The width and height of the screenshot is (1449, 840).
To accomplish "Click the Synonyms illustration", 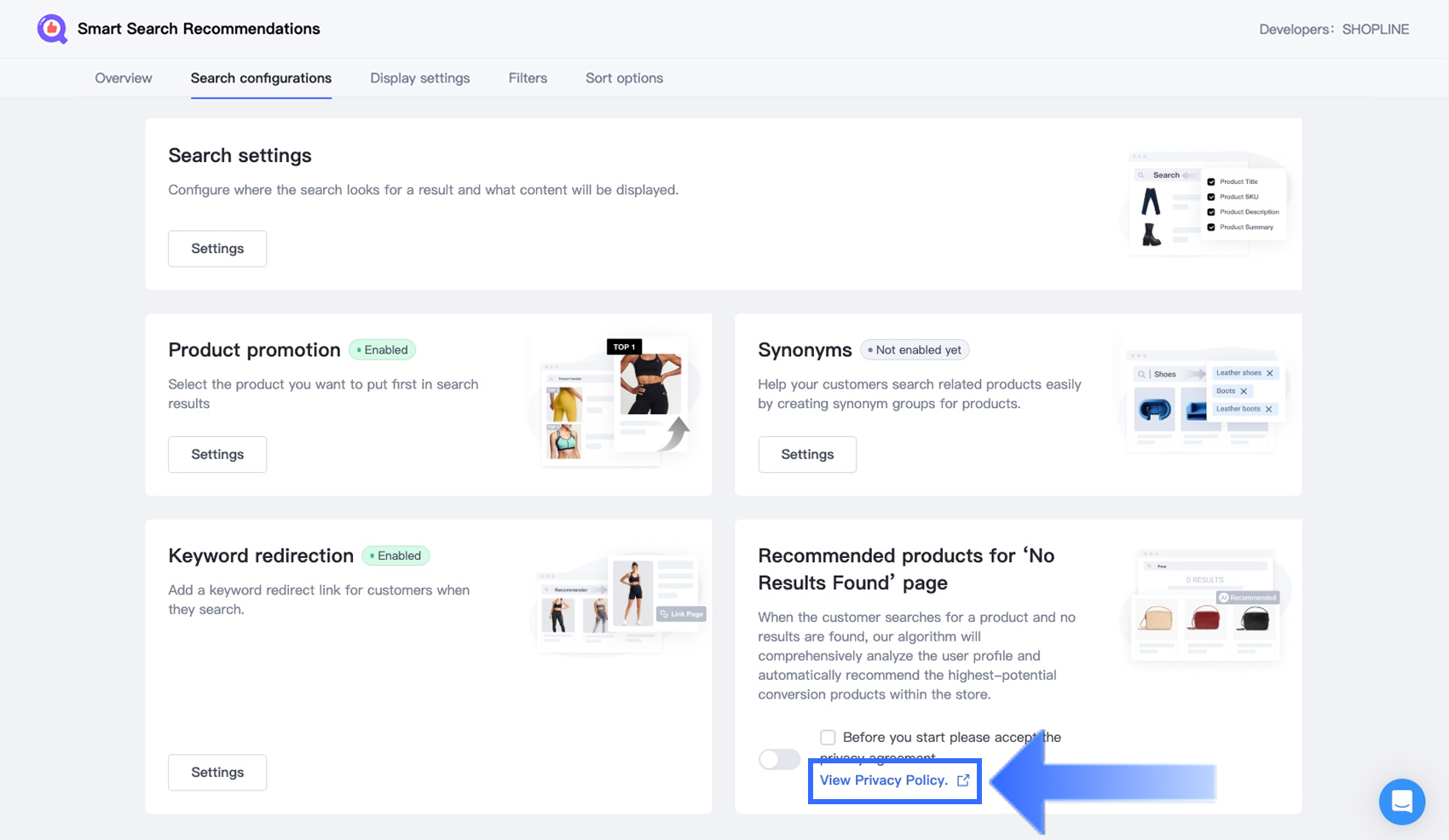I will pos(1203,400).
